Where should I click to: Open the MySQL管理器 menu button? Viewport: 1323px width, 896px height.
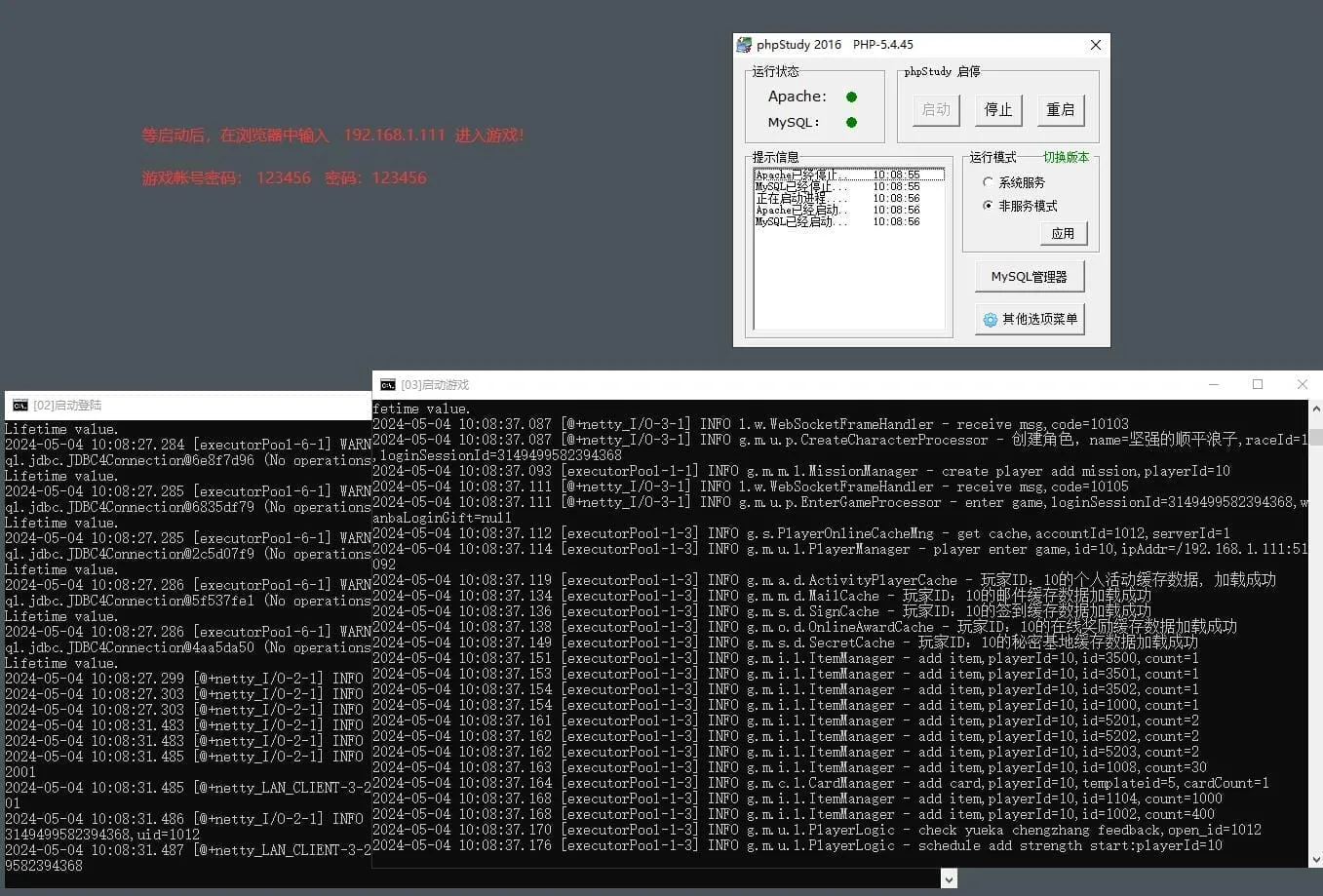click(1030, 276)
